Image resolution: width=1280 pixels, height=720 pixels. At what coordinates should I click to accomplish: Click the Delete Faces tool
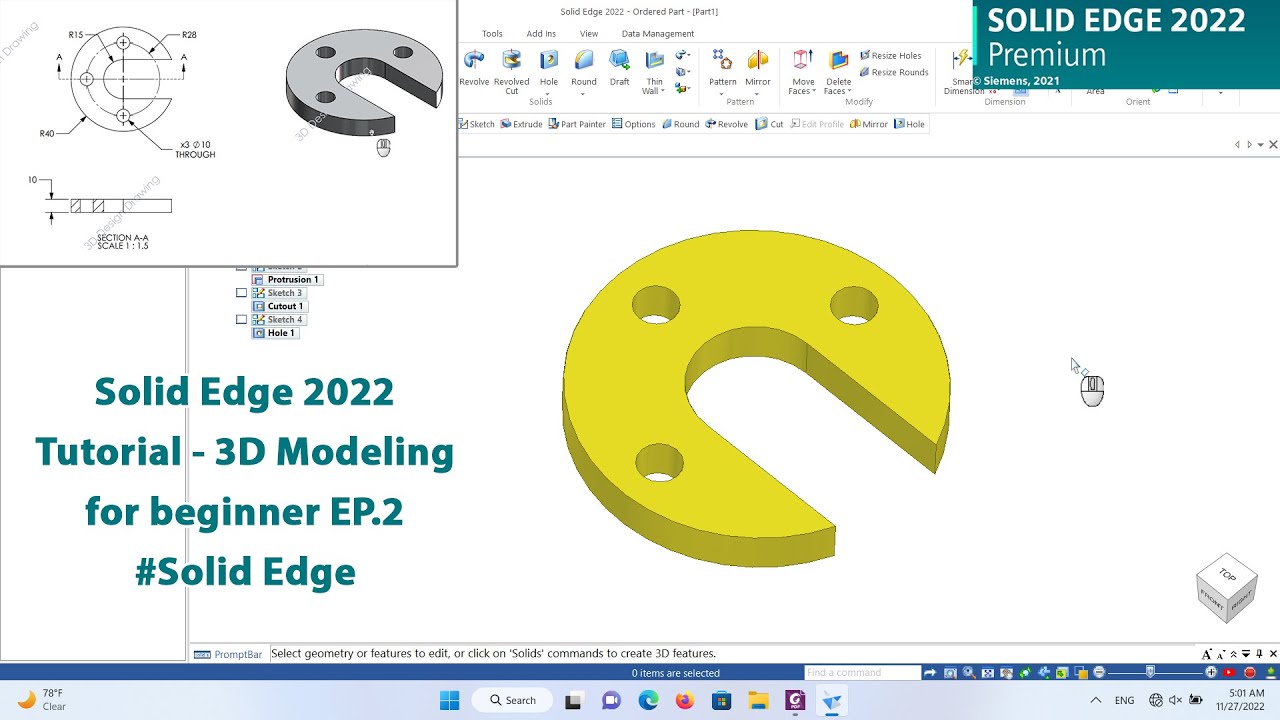(839, 72)
